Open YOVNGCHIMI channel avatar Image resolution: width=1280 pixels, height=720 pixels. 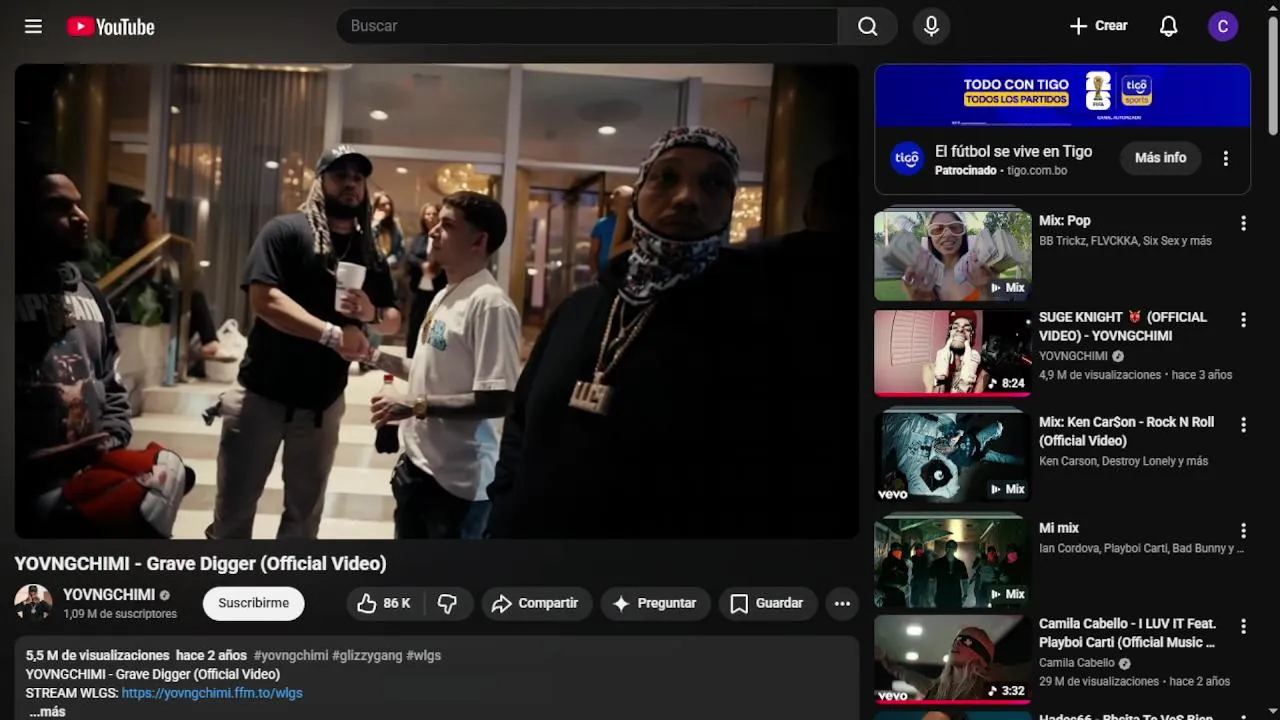[33, 603]
